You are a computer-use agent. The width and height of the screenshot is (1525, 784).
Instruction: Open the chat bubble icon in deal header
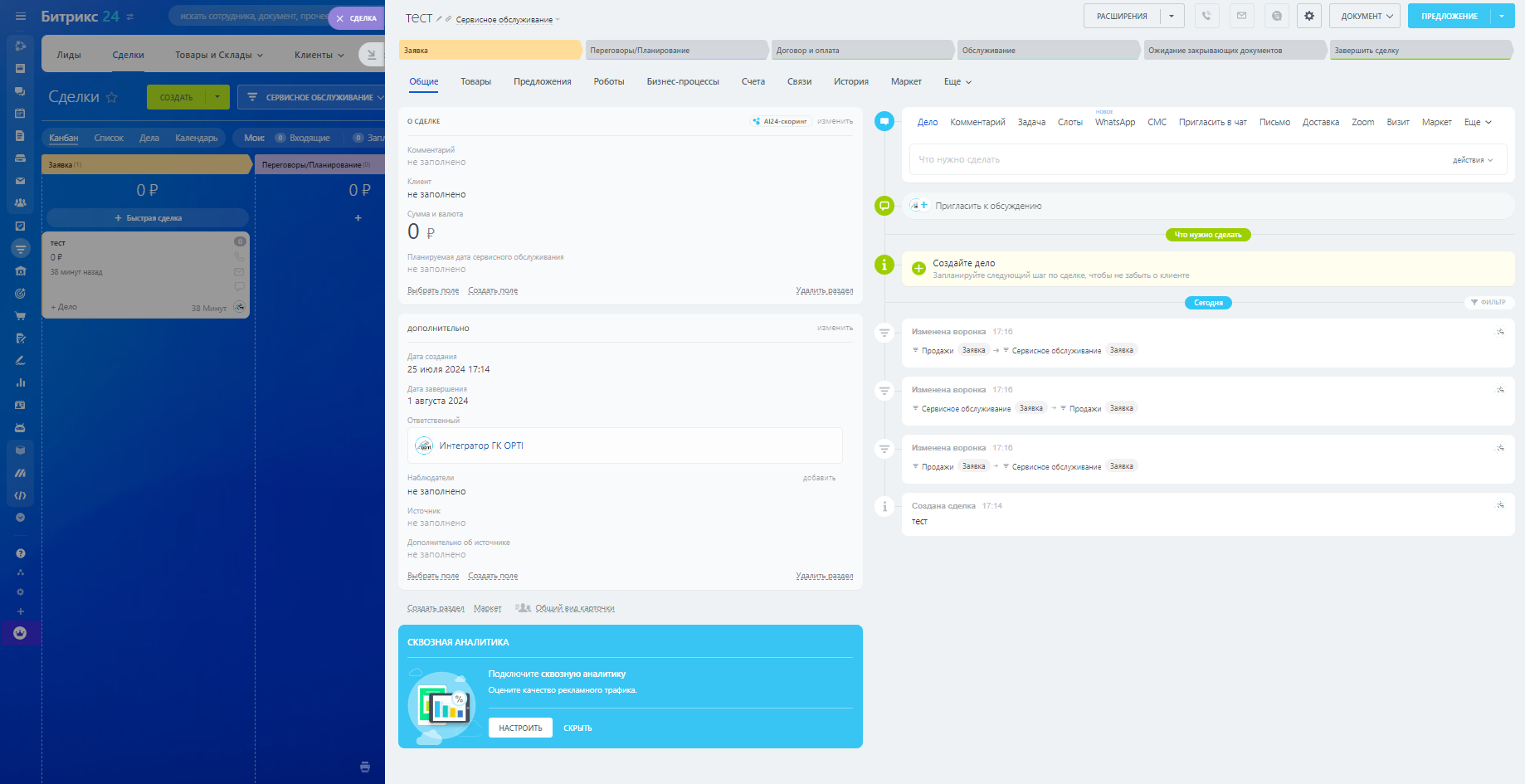[x=1277, y=16]
